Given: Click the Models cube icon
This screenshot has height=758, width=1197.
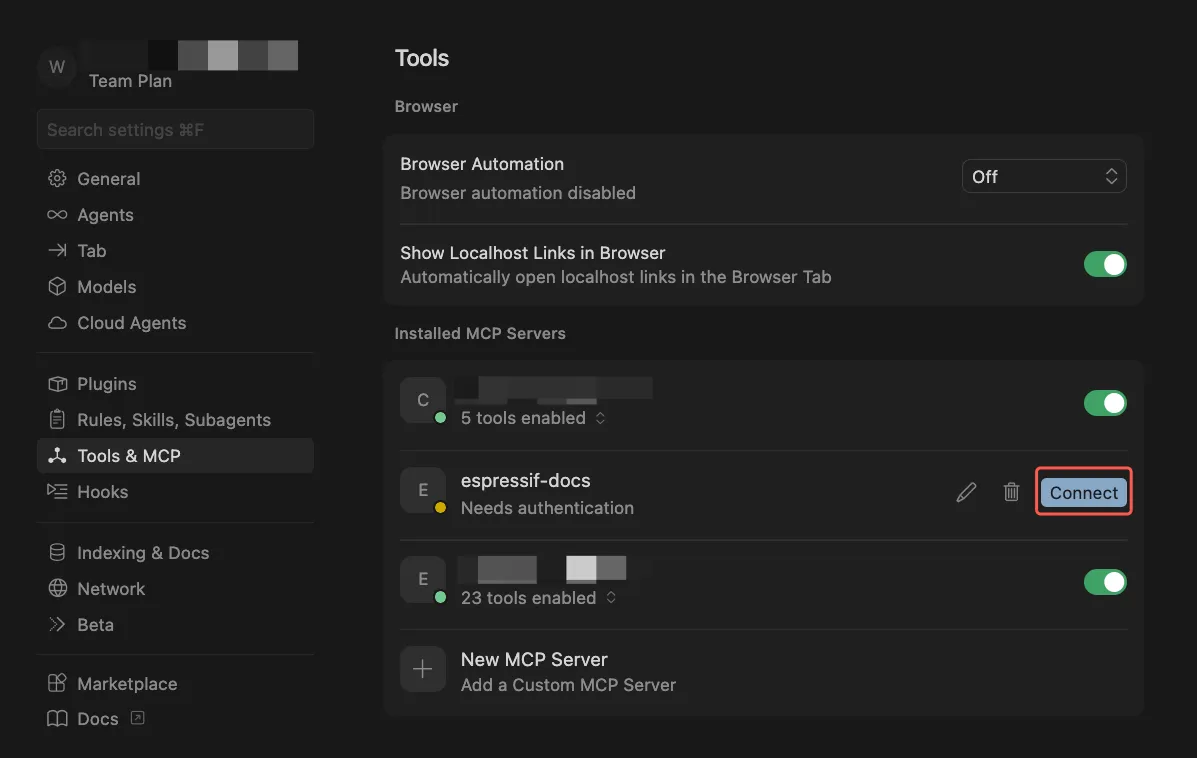Looking at the screenshot, I should tap(57, 287).
